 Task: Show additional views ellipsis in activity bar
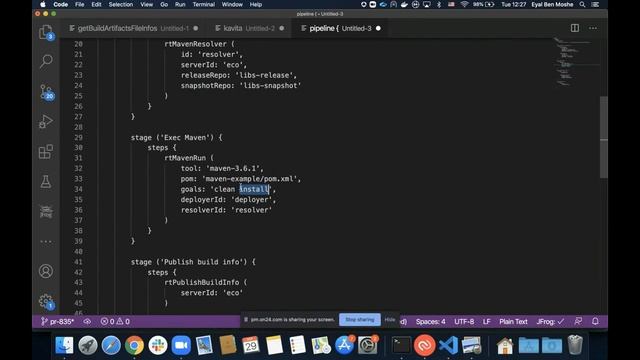(x=46, y=241)
